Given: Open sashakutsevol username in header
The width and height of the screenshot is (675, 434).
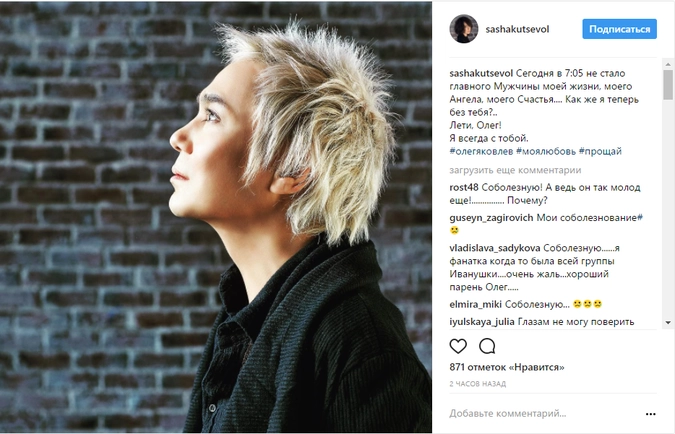Looking at the screenshot, I should [517, 29].
